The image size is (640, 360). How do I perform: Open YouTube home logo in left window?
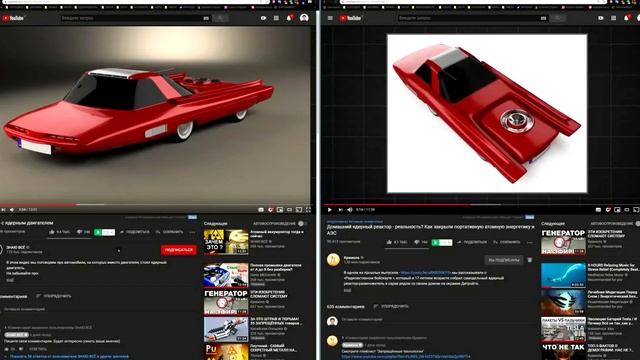tap(13, 18)
